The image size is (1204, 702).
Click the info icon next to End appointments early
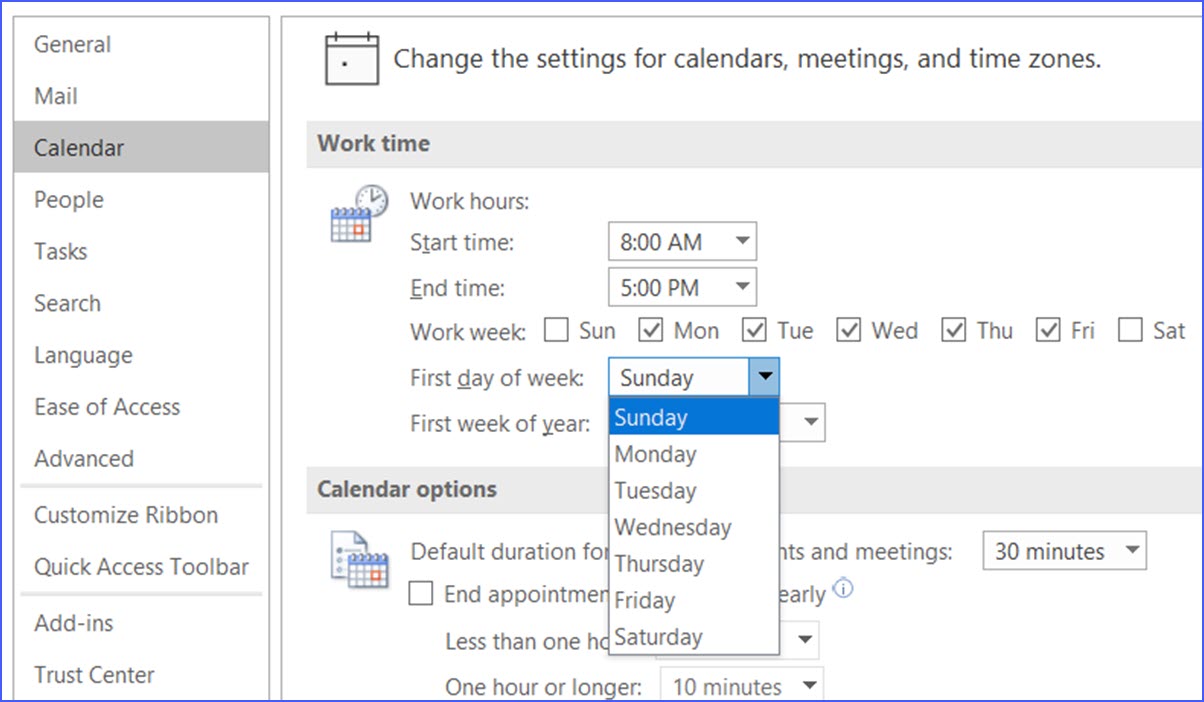[x=842, y=590]
